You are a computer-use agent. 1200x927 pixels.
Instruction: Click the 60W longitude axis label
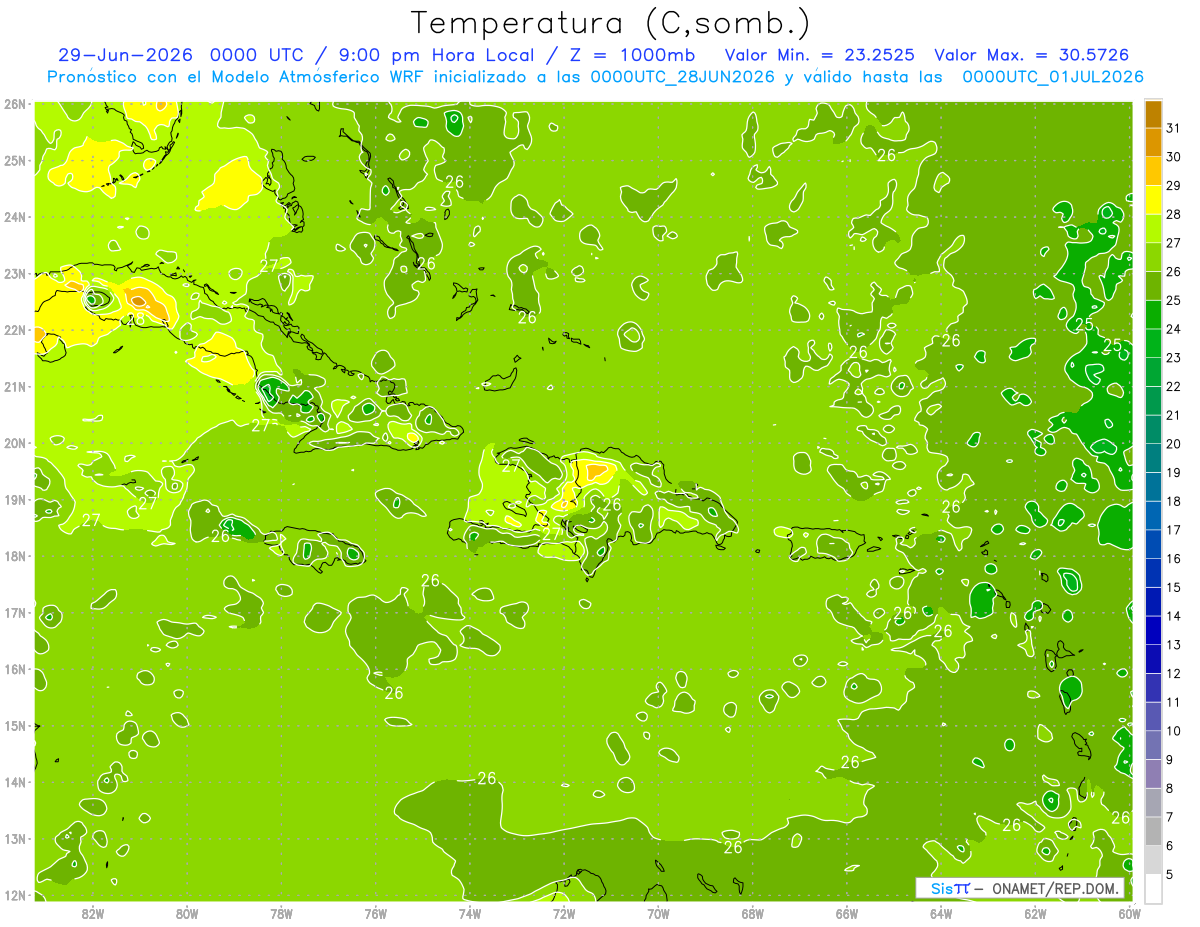click(1129, 912)
